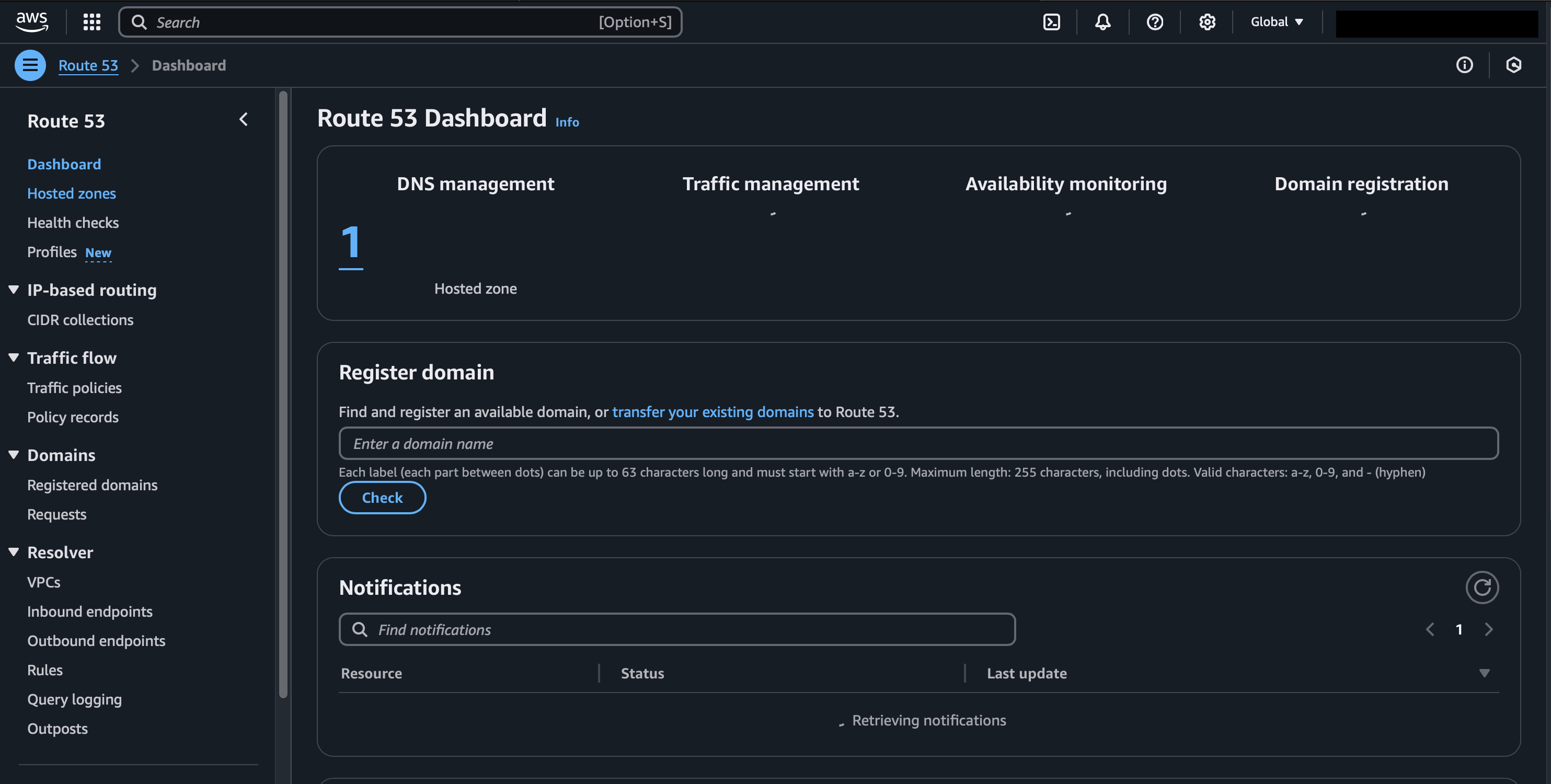Click the Check domain button
This screenshot has height=784, width=1551.
tap(382, 498)
